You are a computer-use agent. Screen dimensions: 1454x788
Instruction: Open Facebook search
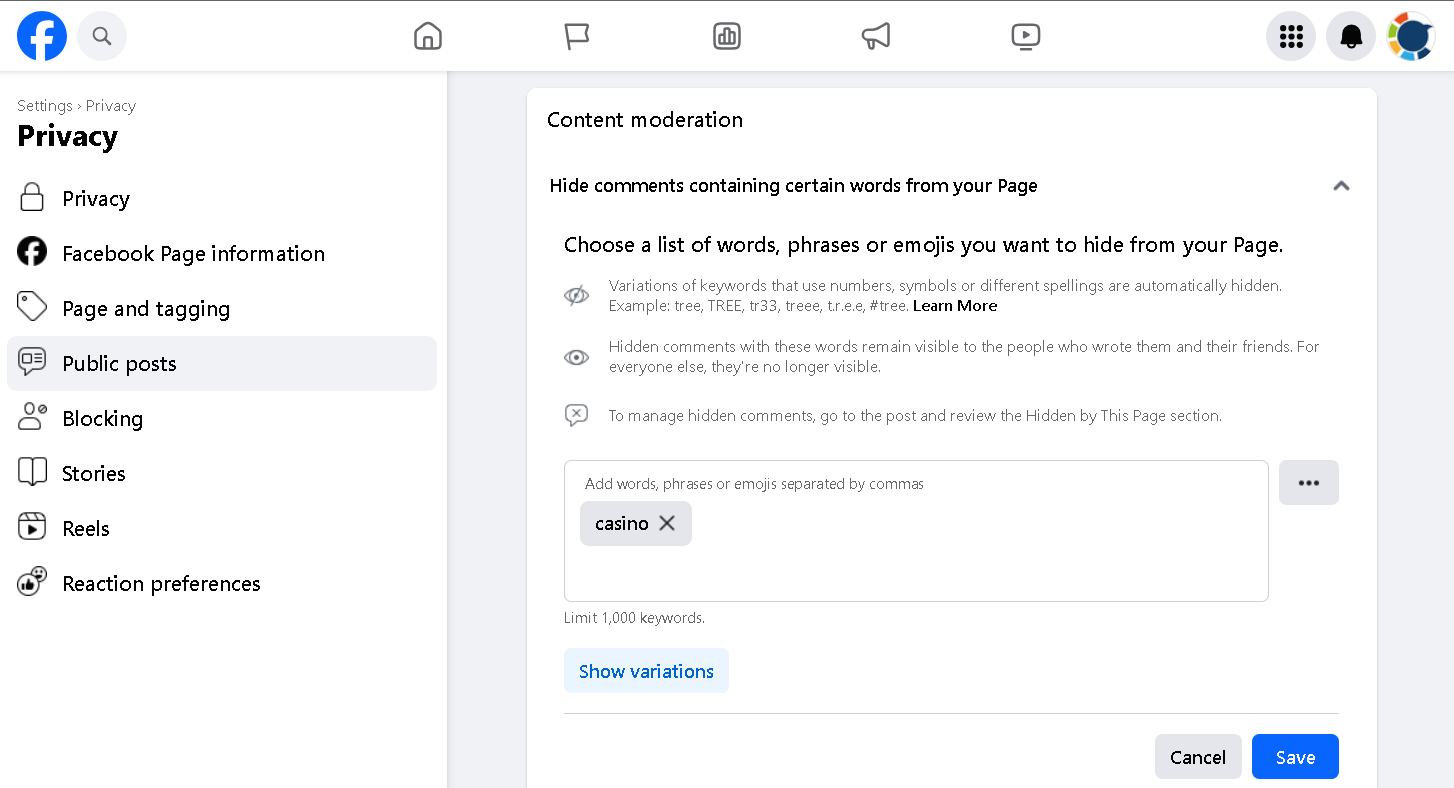click(101, 36)
